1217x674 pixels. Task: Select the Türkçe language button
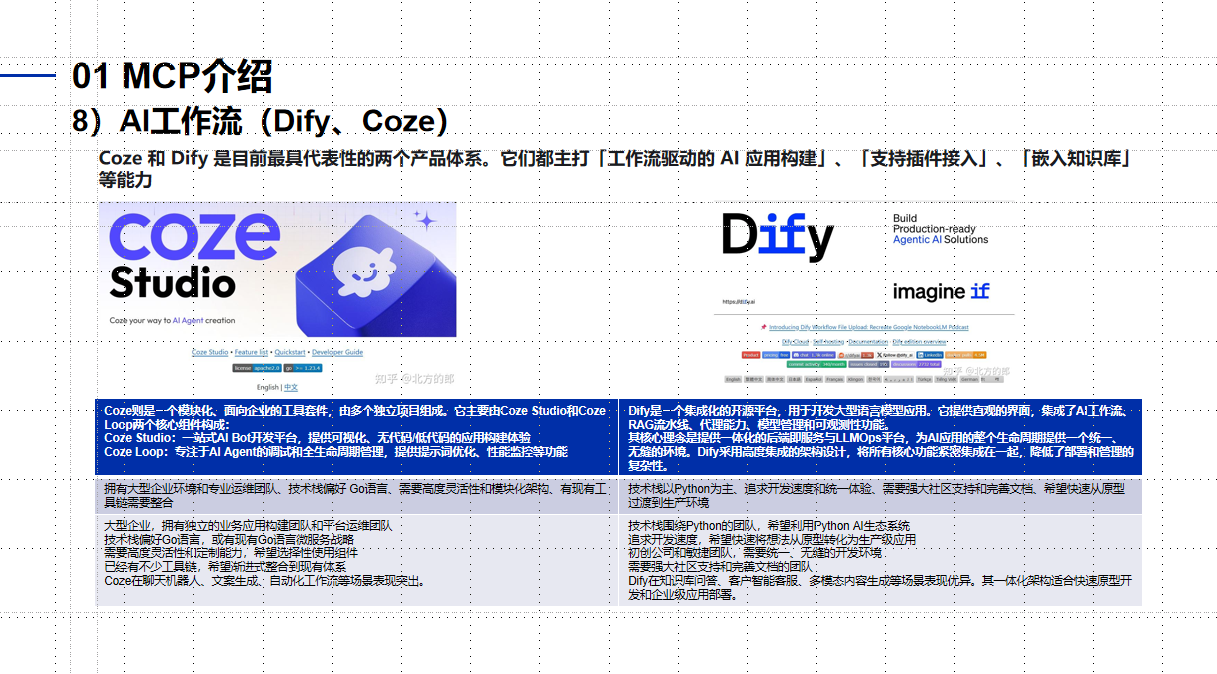(x=924, y=379)
